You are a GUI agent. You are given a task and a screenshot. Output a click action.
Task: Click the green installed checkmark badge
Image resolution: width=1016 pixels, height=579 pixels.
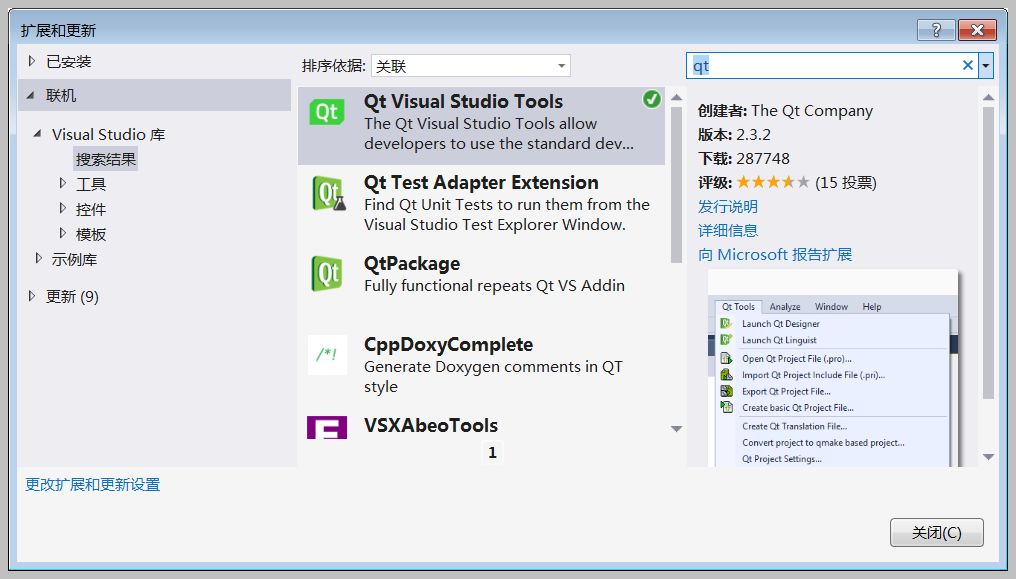651,99
